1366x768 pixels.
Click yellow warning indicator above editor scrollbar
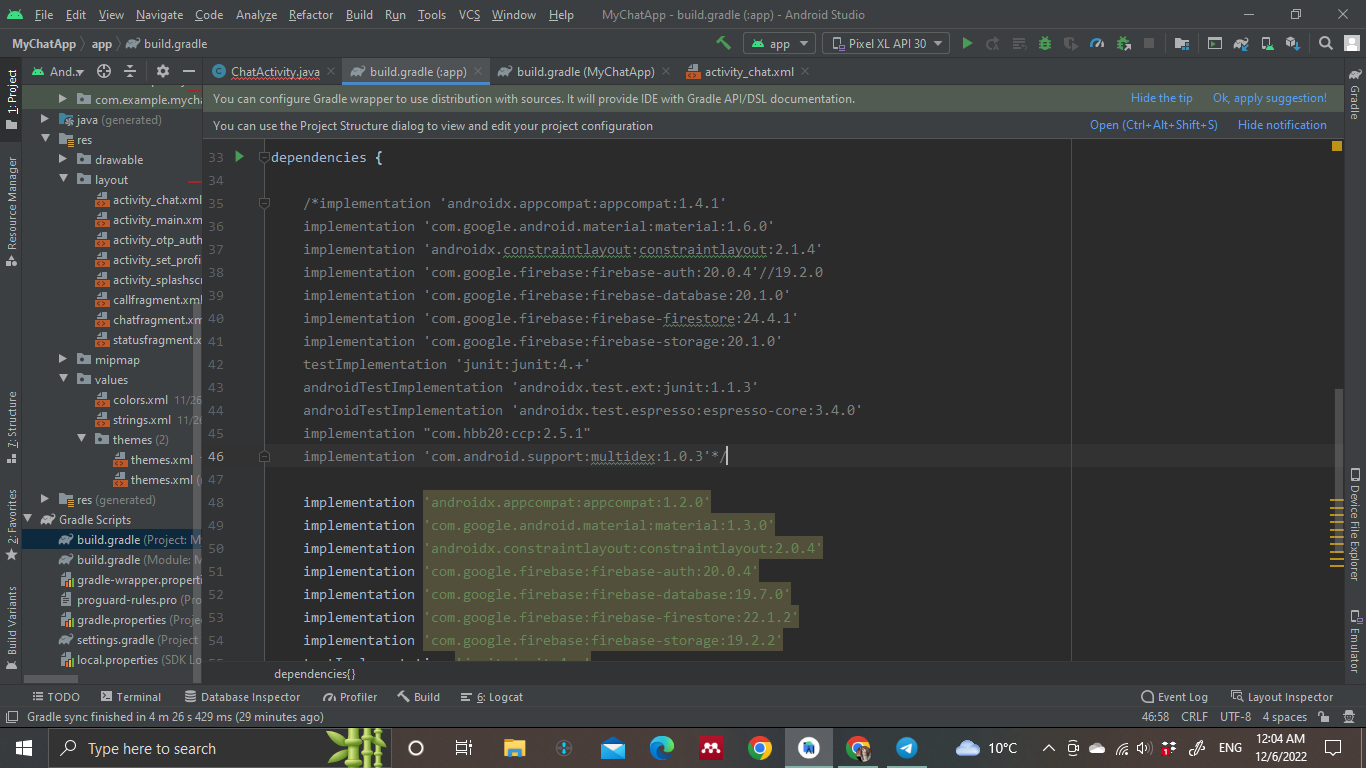1337,146
